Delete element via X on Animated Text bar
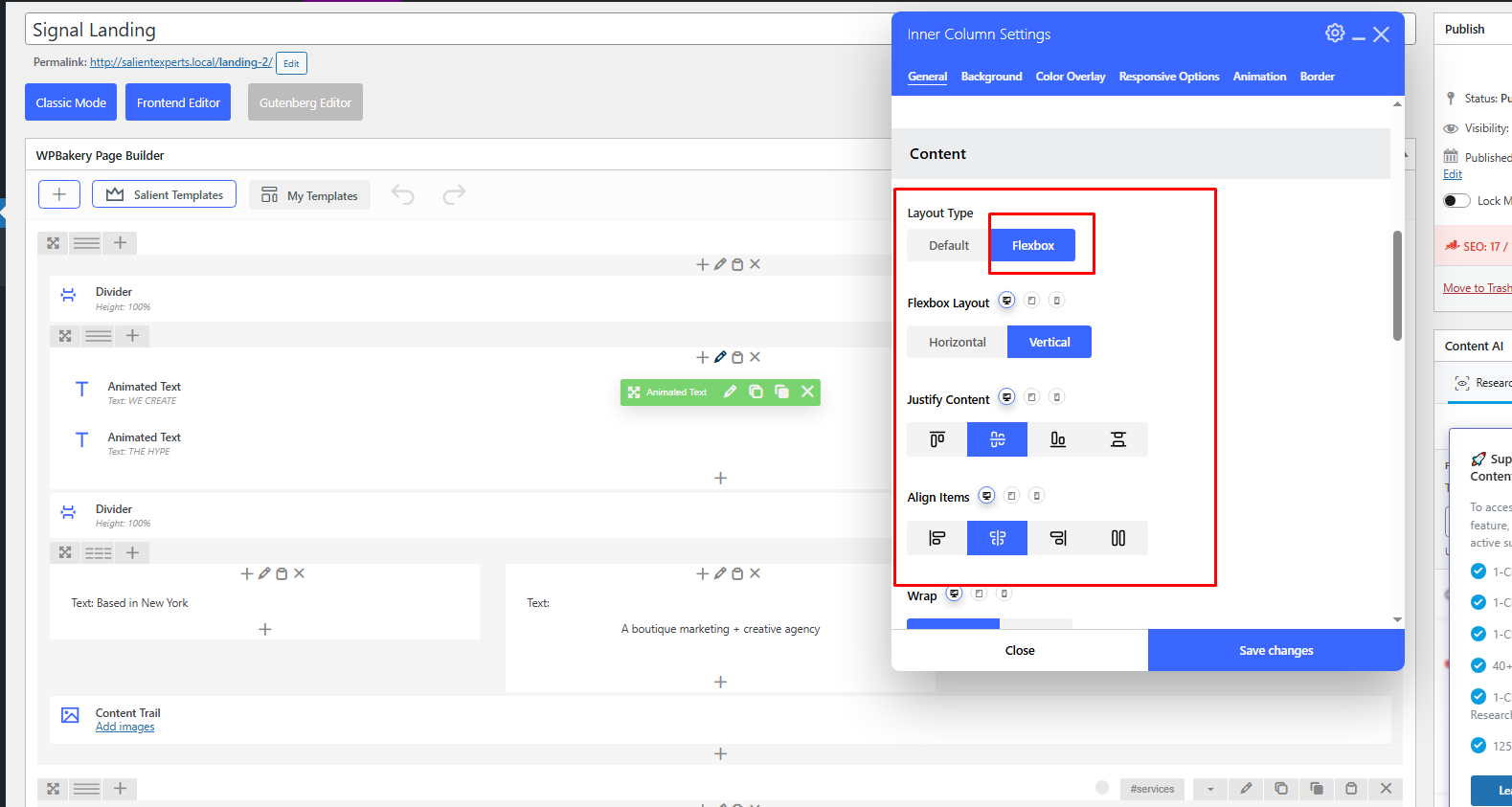 [807, 392]
